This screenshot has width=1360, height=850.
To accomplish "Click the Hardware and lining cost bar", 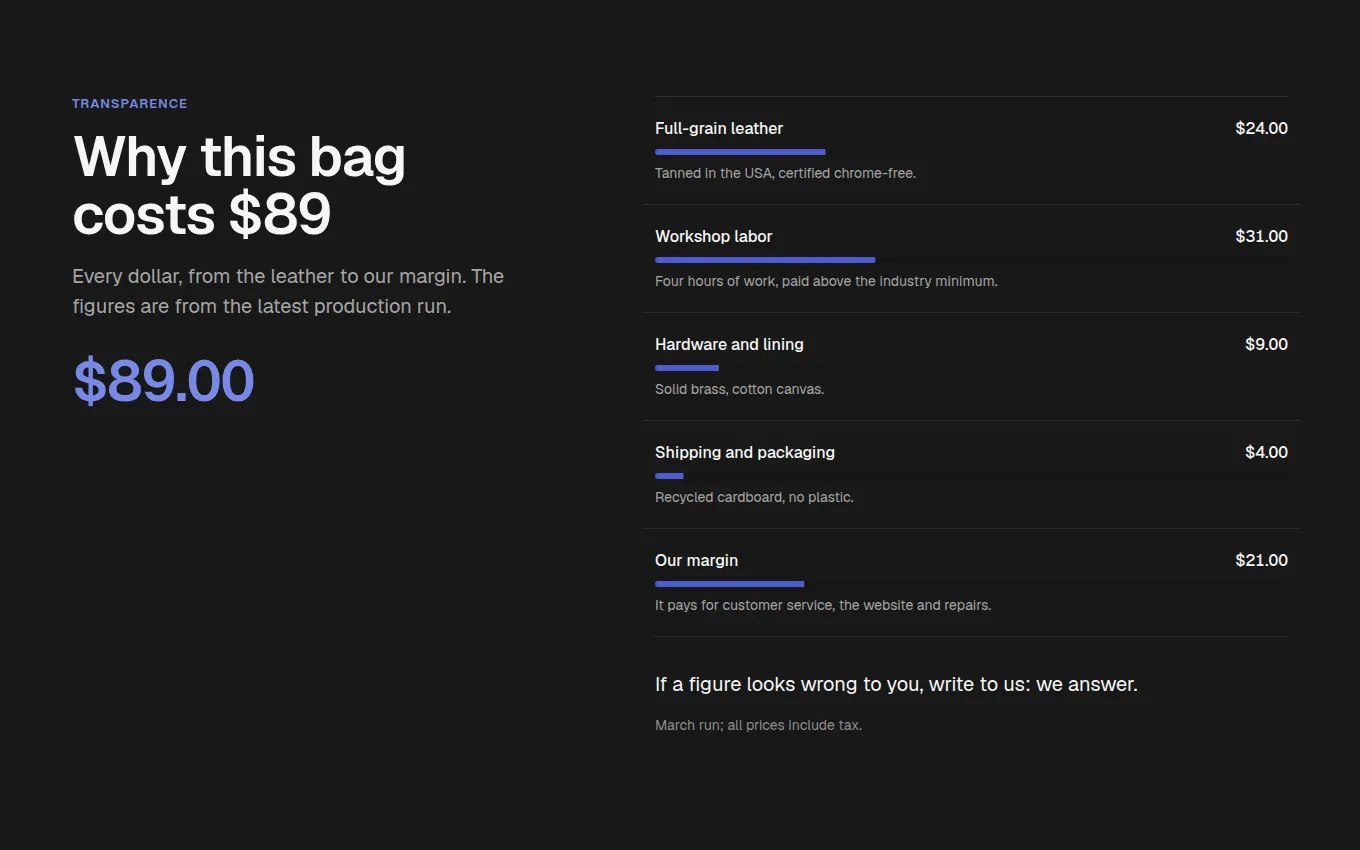I will tap(687, 368).
